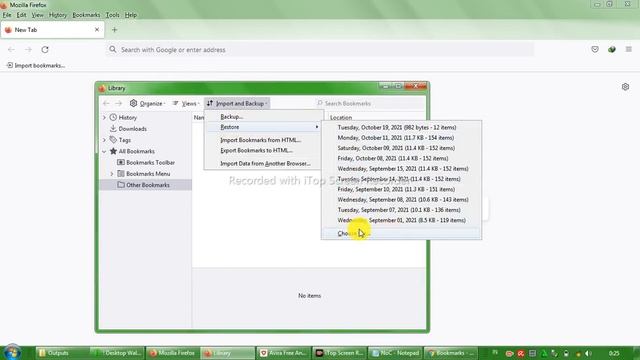Screen dimensions: 640x360
Task: Open the View menu
Action: (x=38, y=15)
